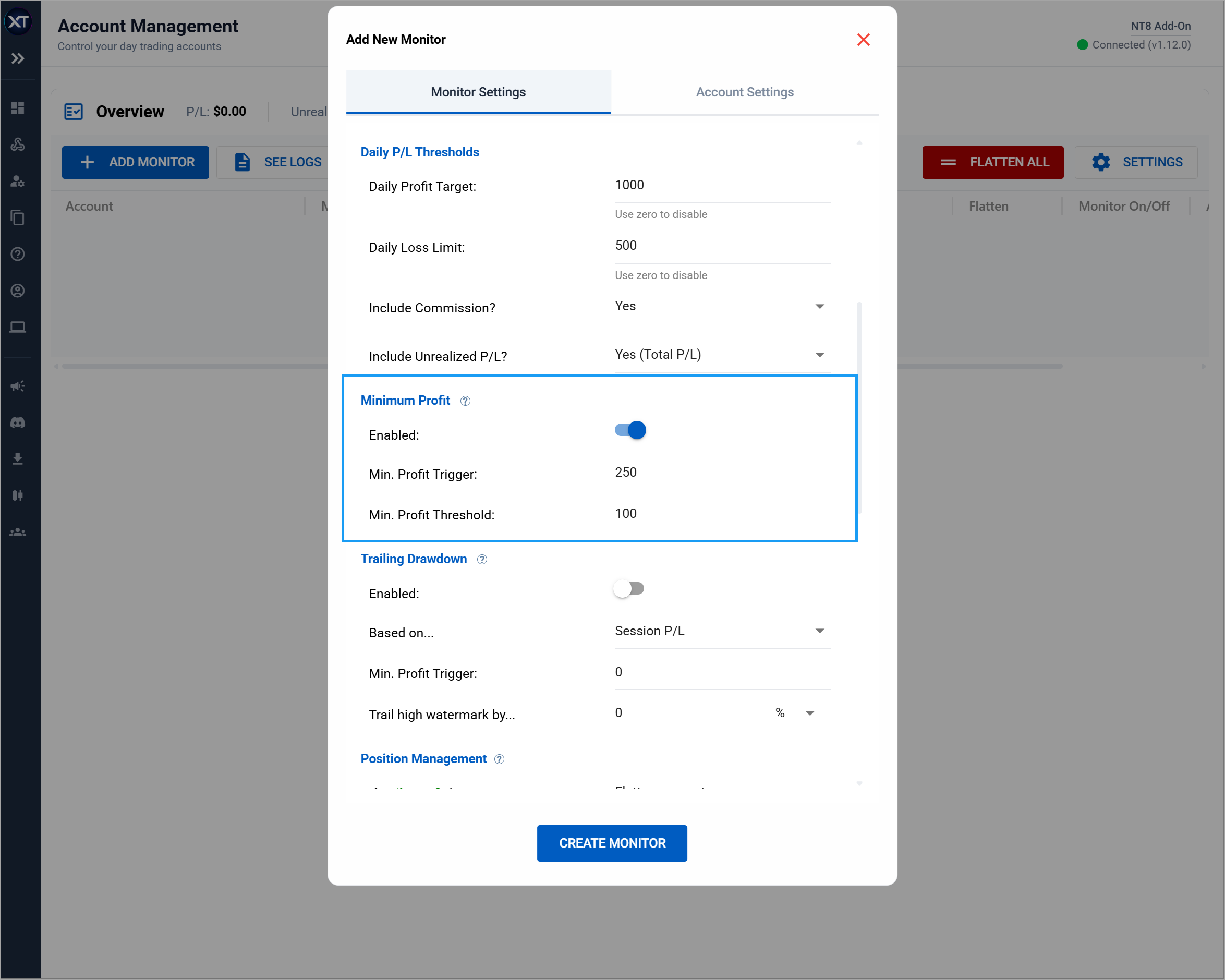Image resolution: width=1225 pixels, height=980 pixels.
Task: Open the dashboard grid panel in sidebar
Action: coord(18,108)
